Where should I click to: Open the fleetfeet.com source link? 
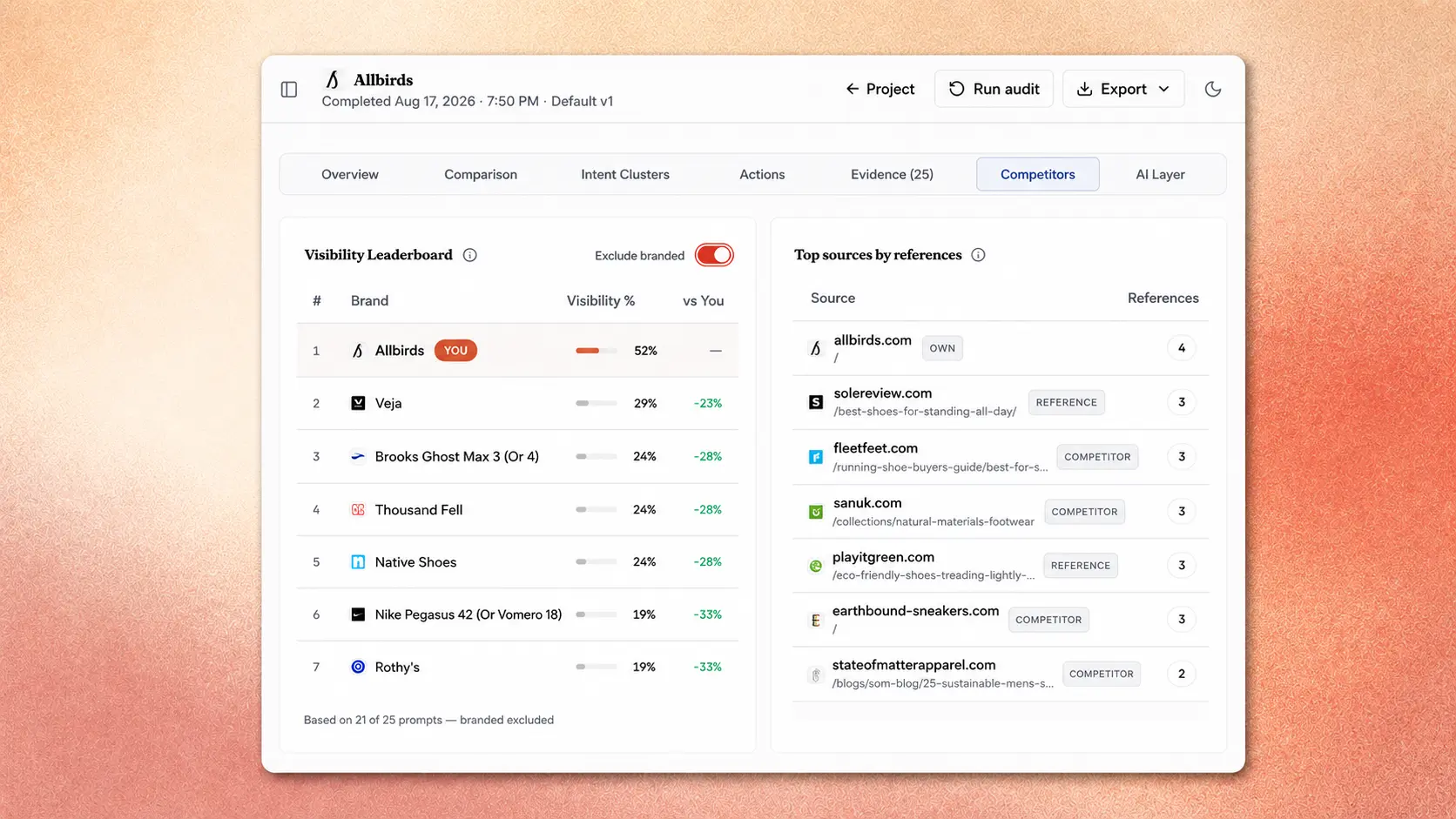tap(875, 448)
